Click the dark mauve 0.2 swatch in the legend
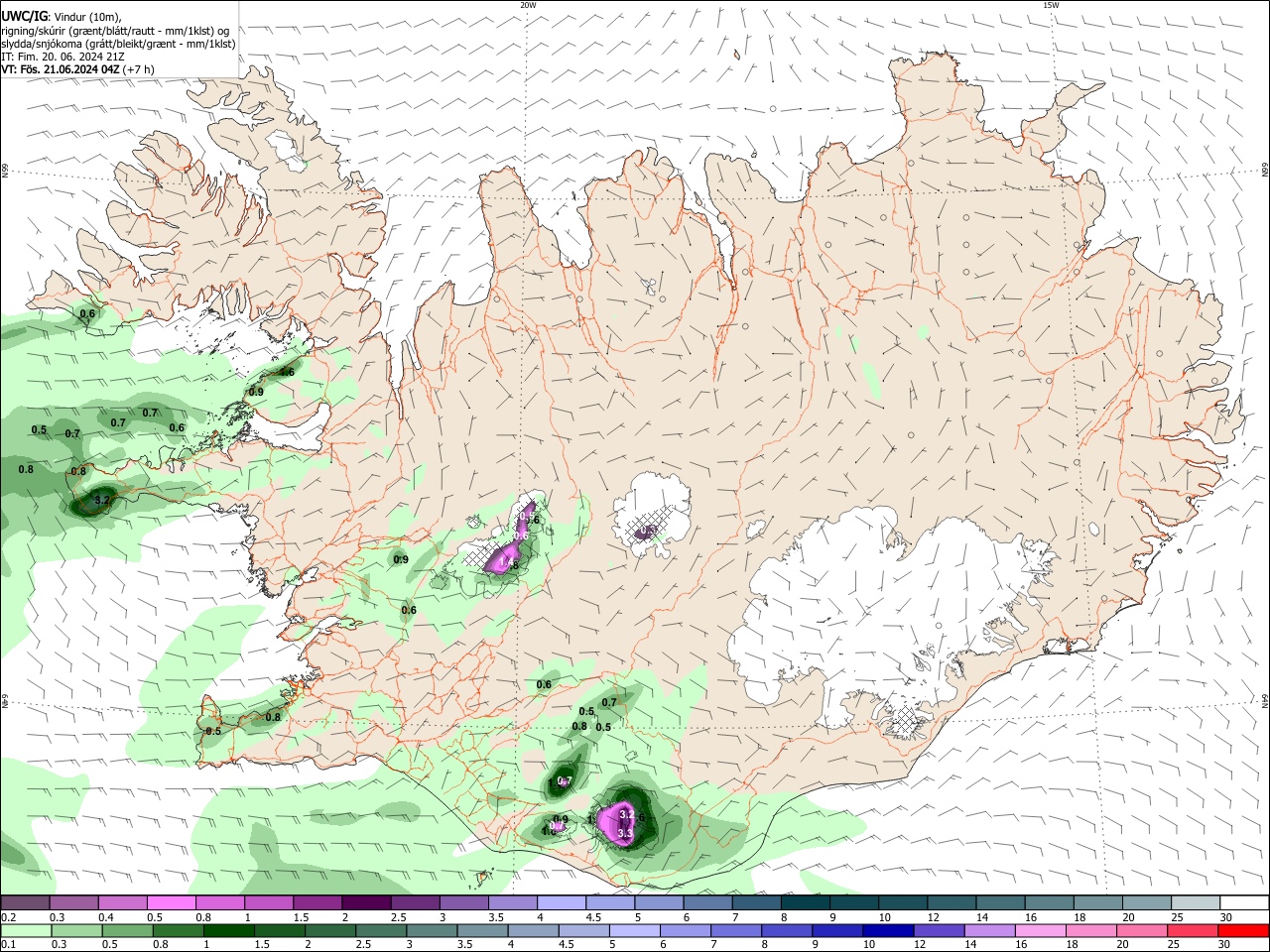The image size is (1270, 952). 25,902
